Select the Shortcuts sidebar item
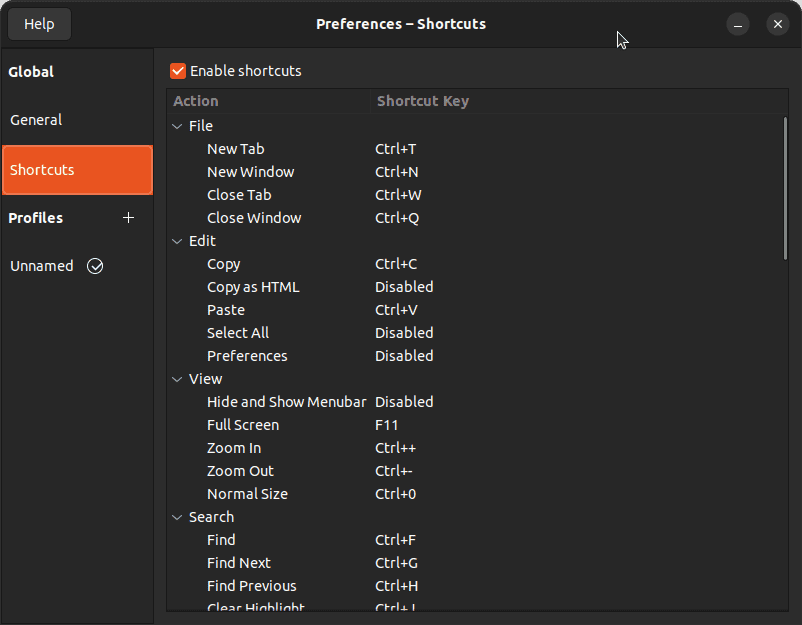The width and height of the screenshot is (802, 625). [77, 170]
